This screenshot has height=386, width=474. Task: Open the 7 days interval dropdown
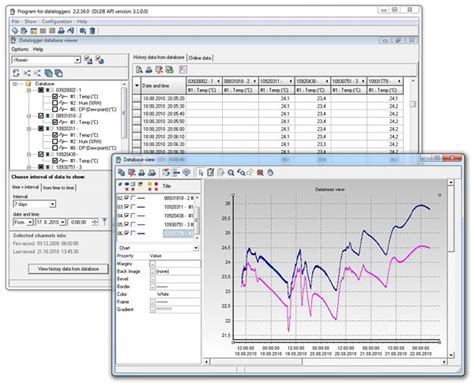(52, 204)
